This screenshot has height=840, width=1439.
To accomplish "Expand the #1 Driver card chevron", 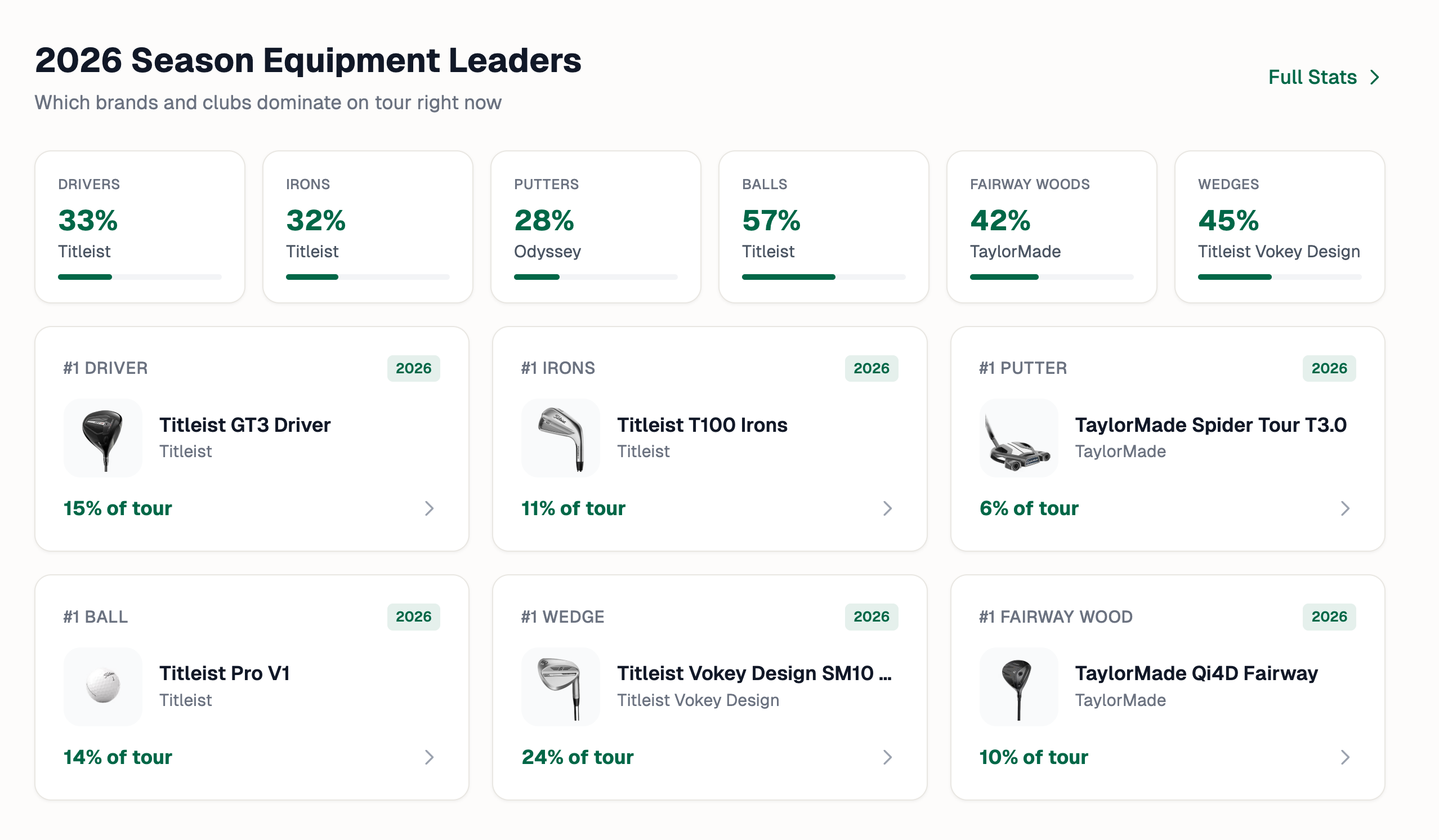I will [x=430, y=508].
